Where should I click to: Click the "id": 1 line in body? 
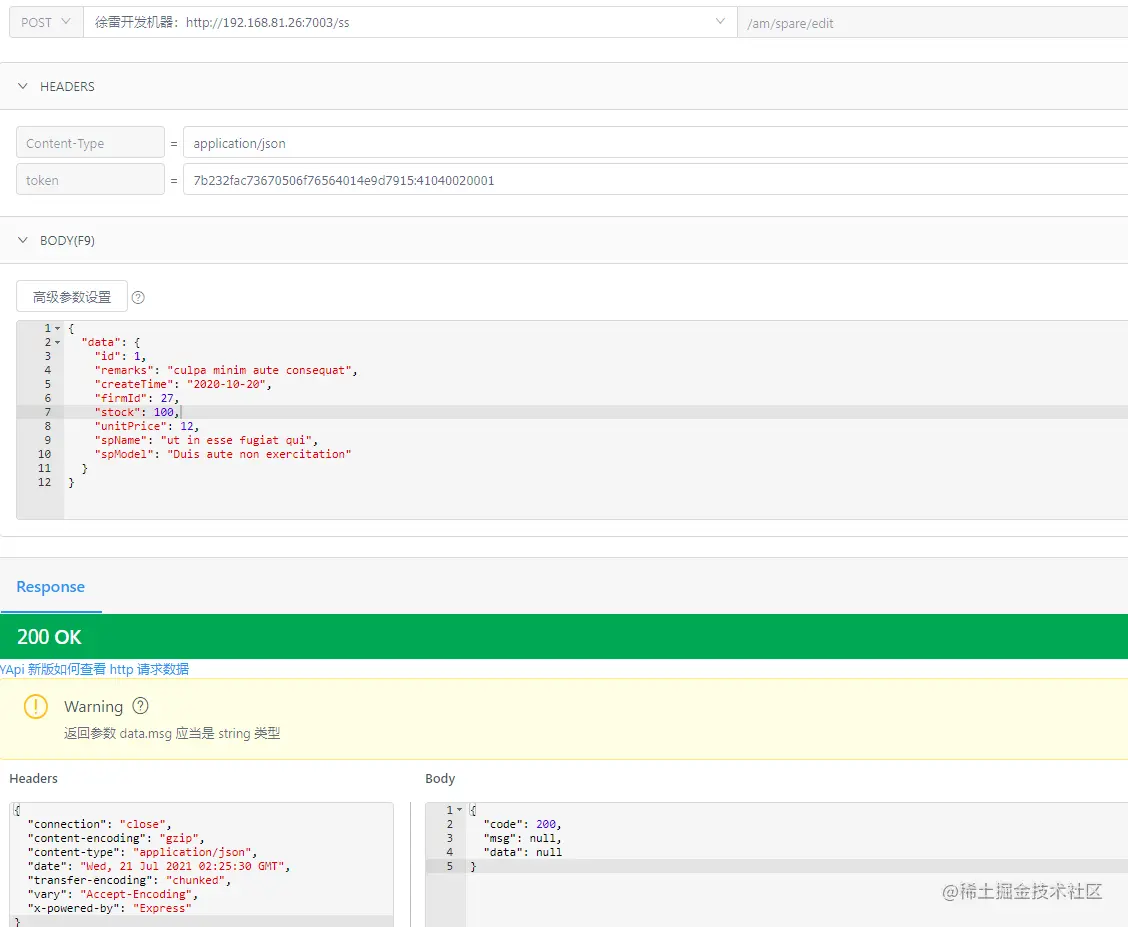tap(121, 356)
